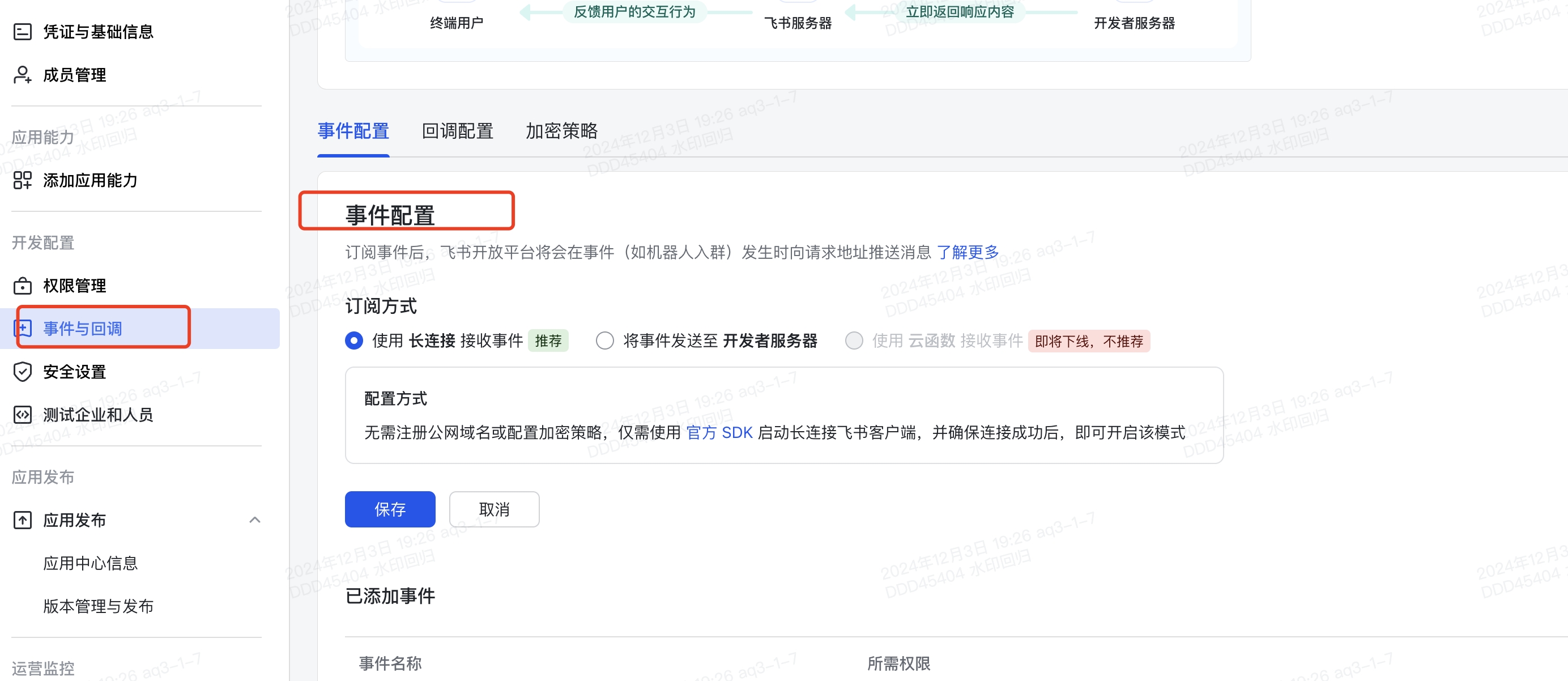Select 使用云函数接收事件 radio option
The width and height of the screenshot is (1568, 681).
(854, 341)
